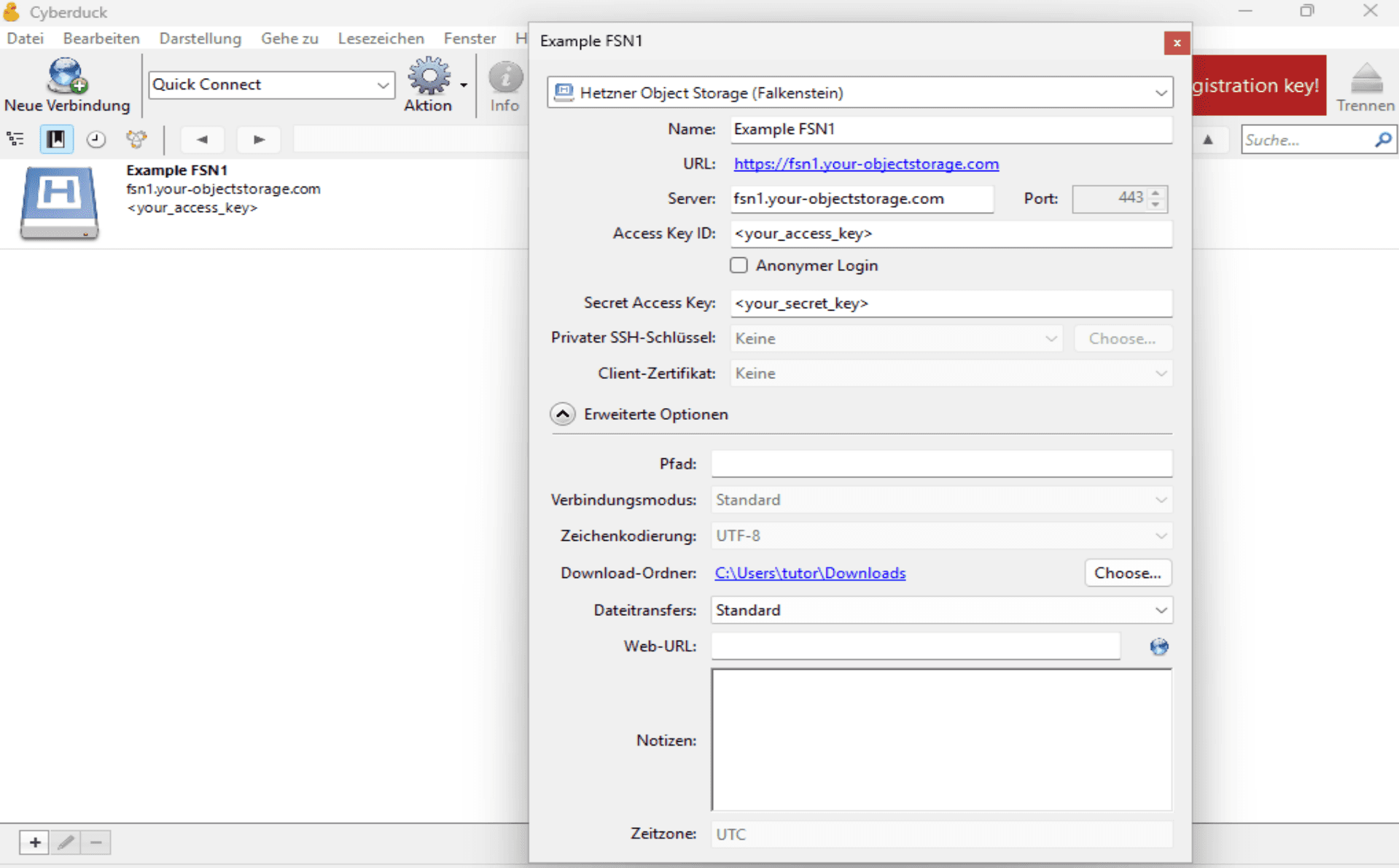Image resolution: width=1399 pixels, height=868 pixels.
Task: Open the Aktion gear menu
Action: 429,77
